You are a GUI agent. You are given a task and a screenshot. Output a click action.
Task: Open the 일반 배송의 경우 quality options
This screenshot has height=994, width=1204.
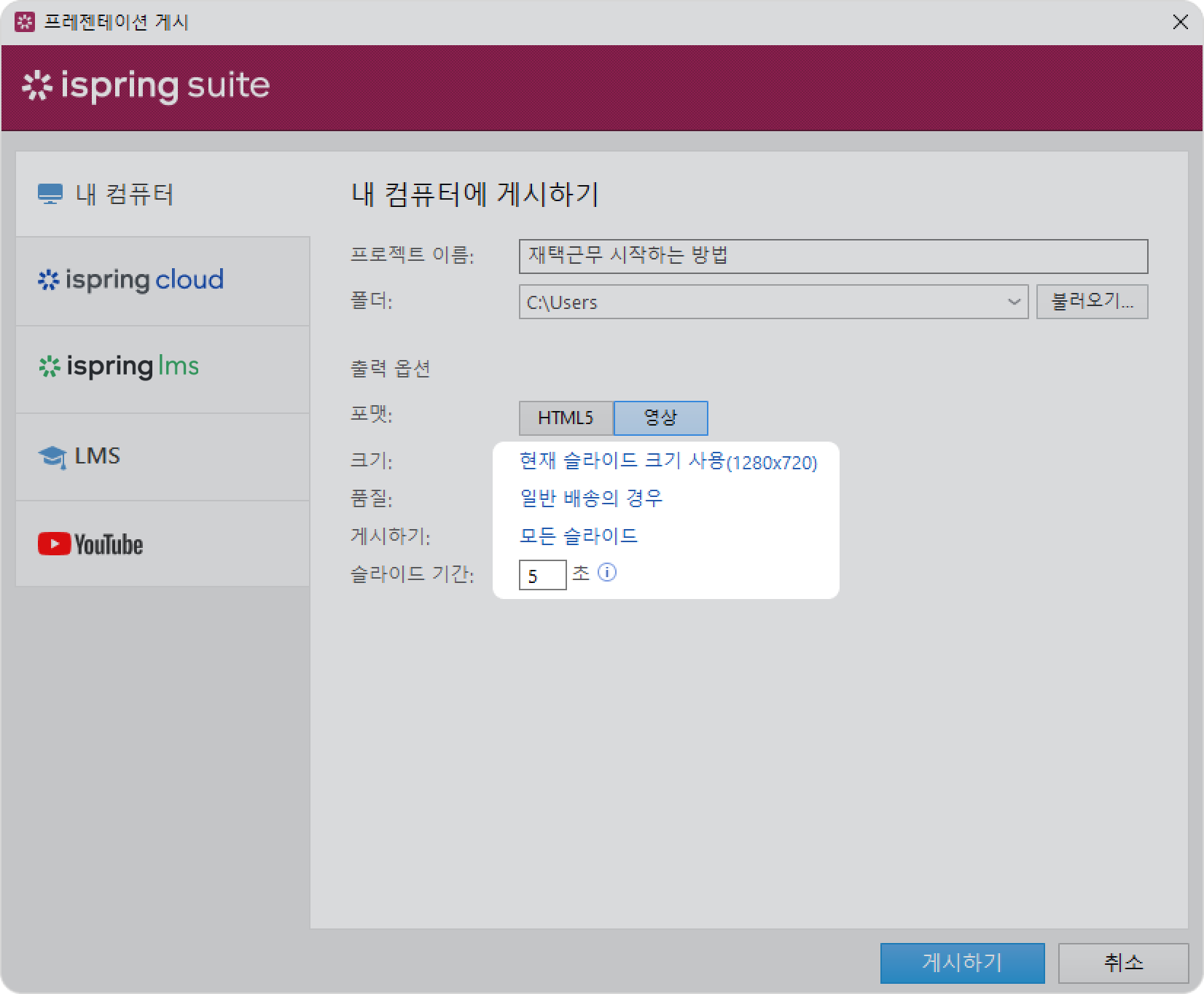click(591, 498)
